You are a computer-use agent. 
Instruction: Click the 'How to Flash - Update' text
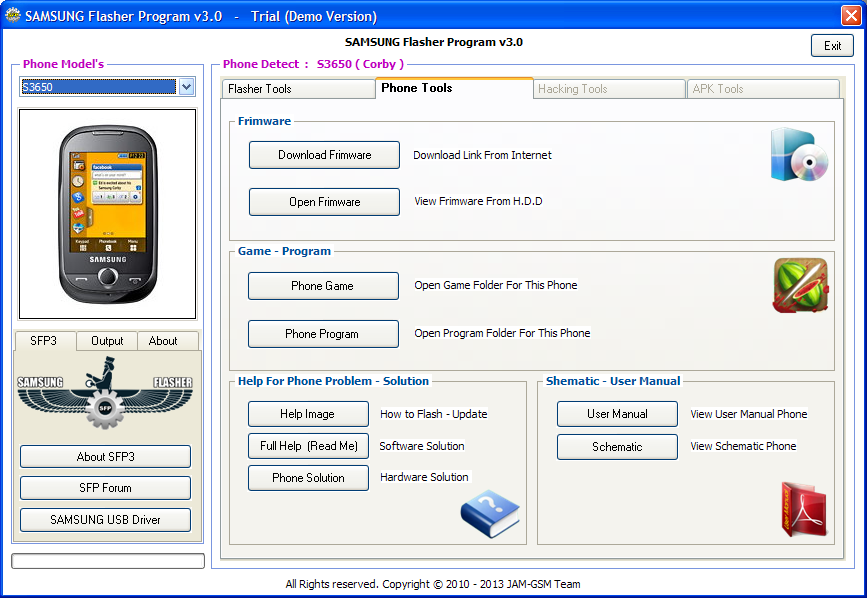tap(434, 414)
